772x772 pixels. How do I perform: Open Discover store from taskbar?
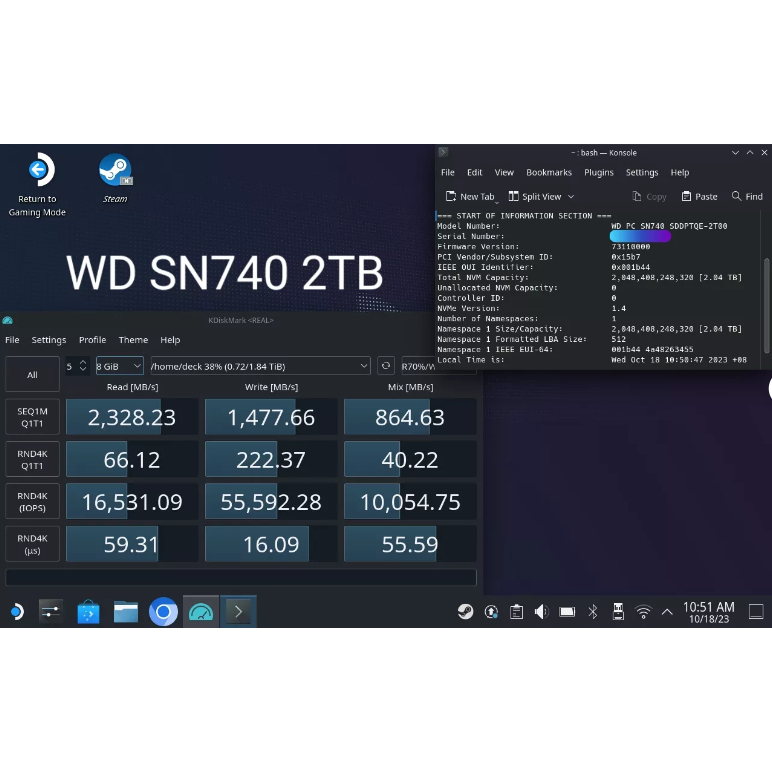tap(89, 611)
